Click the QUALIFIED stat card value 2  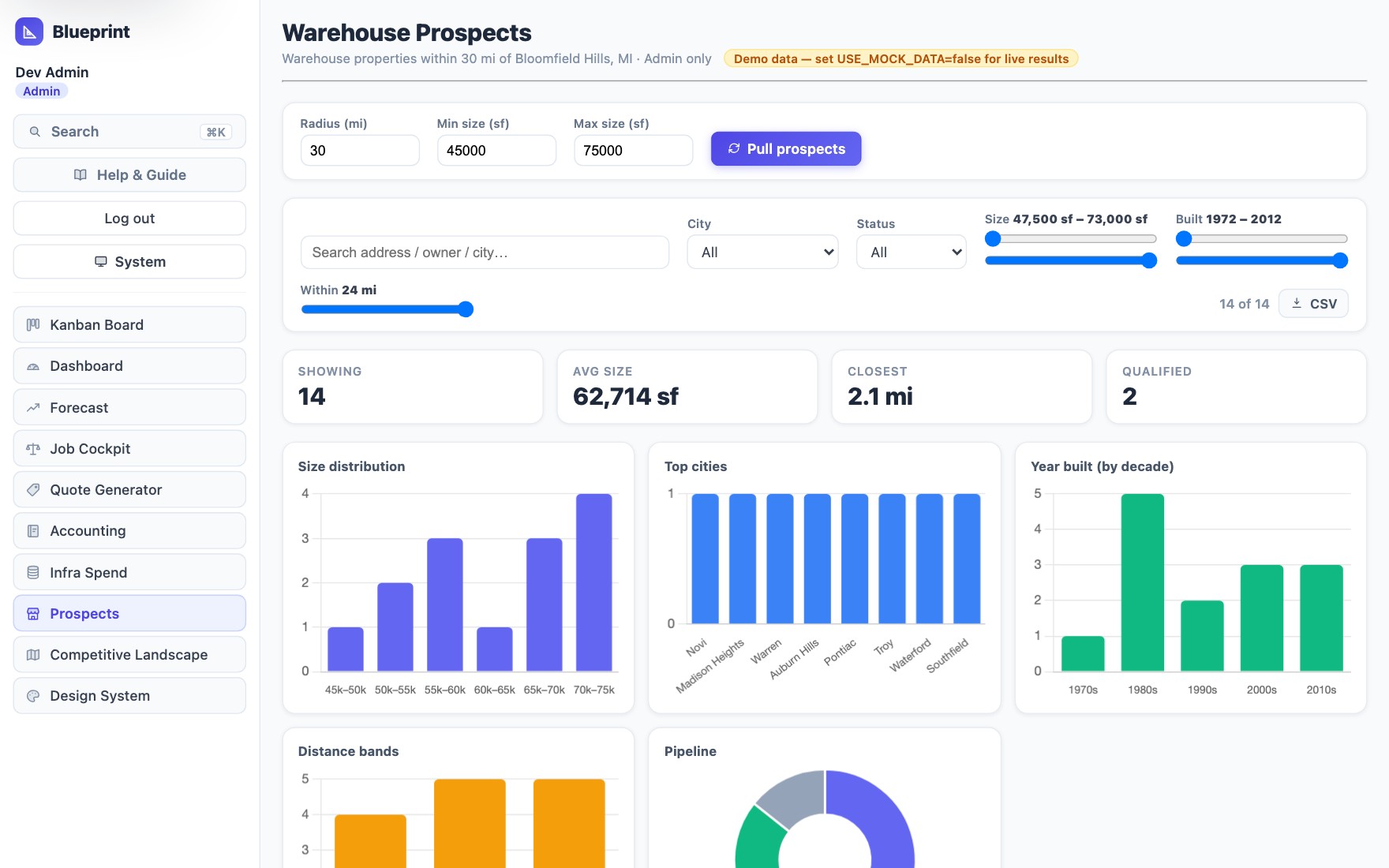coord(1129,396)
